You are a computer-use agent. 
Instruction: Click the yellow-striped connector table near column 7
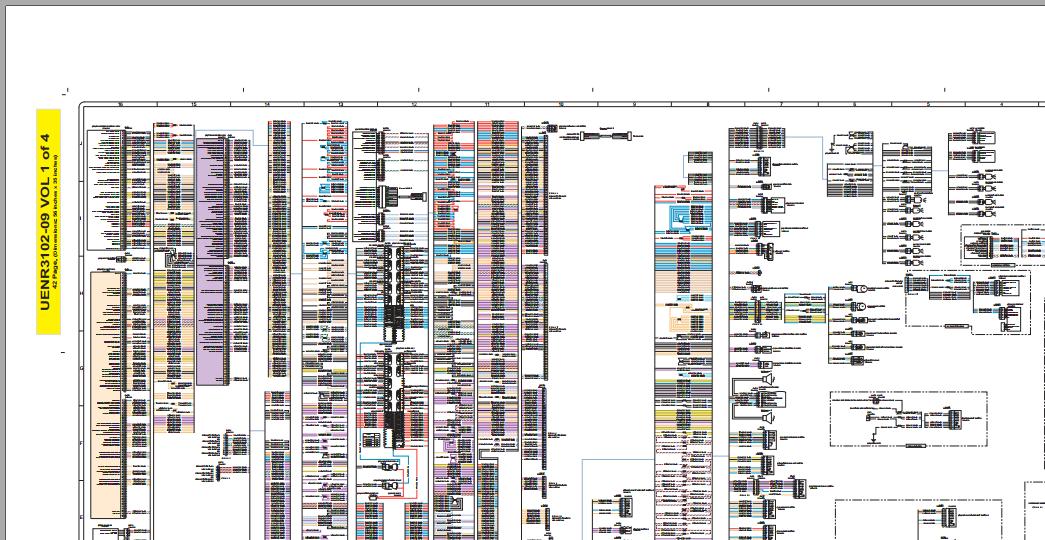[804, 309]
